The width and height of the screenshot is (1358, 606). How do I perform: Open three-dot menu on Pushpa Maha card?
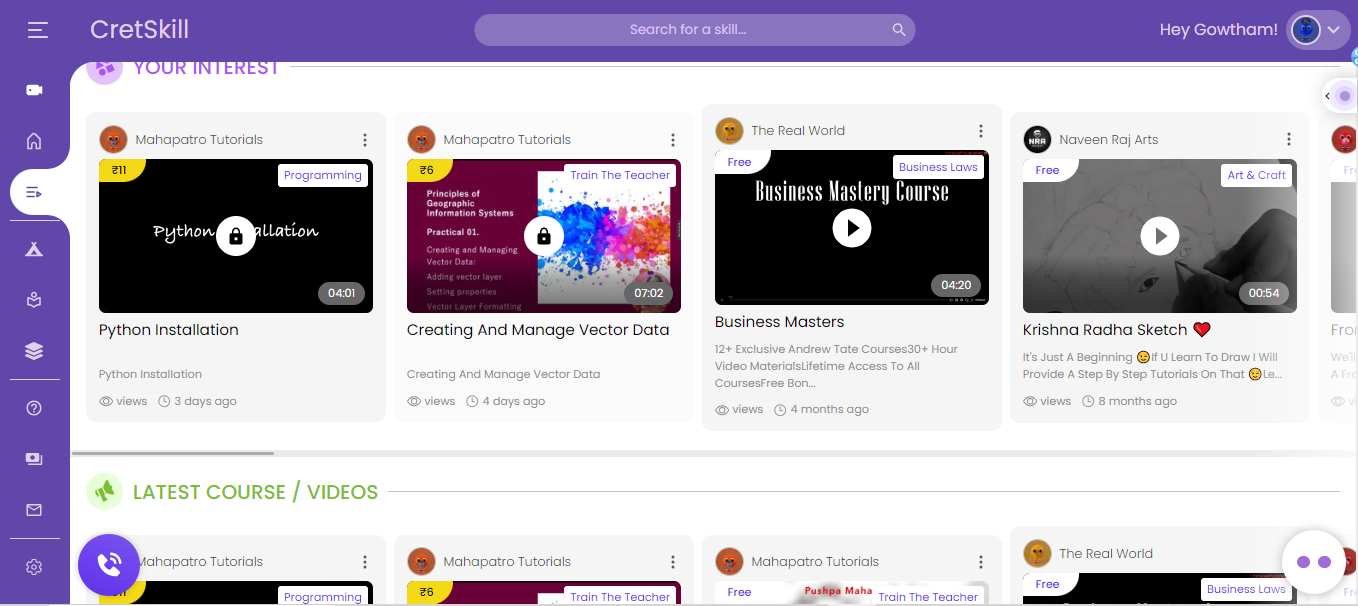pos(981,562)
